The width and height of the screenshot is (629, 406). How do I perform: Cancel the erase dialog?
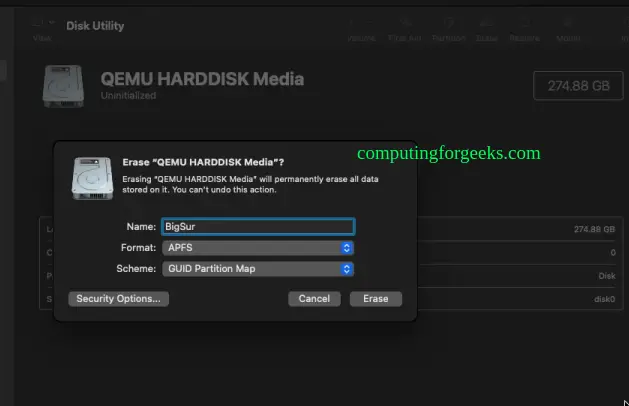coord(314,299)
